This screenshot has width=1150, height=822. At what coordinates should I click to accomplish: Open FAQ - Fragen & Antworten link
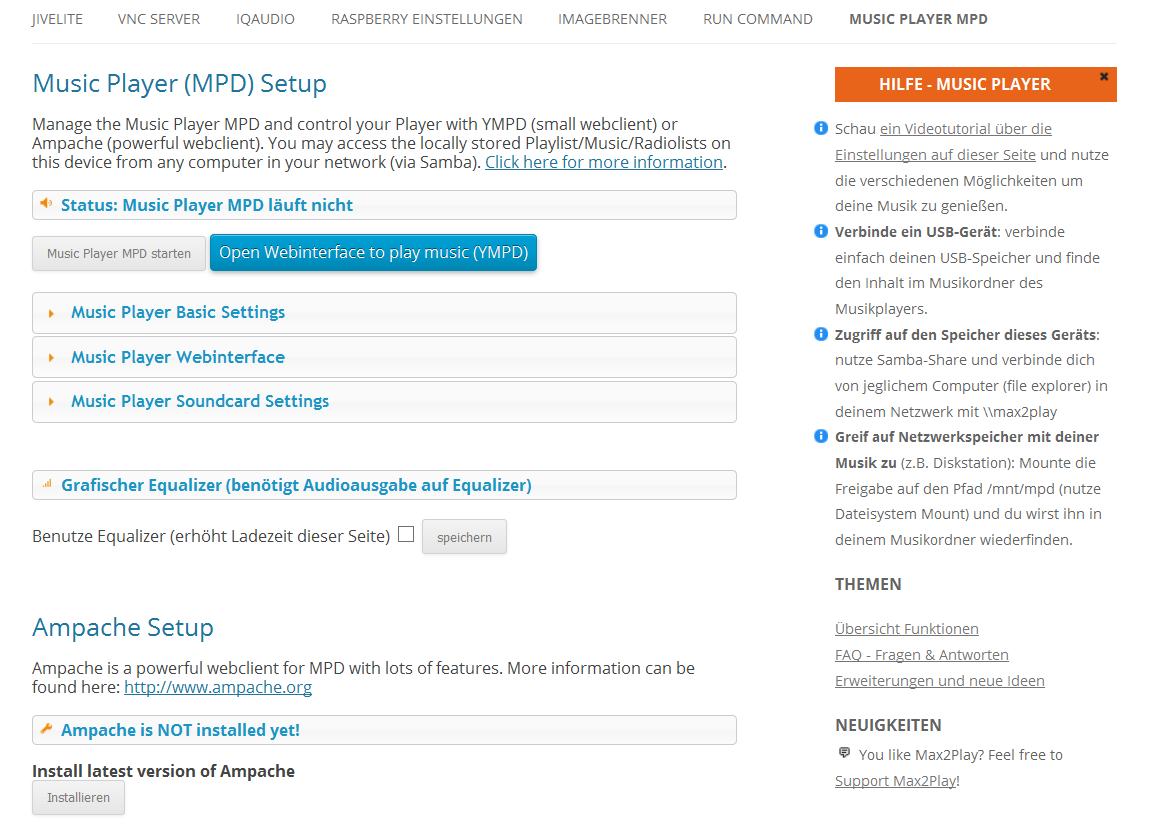[922, 655]
